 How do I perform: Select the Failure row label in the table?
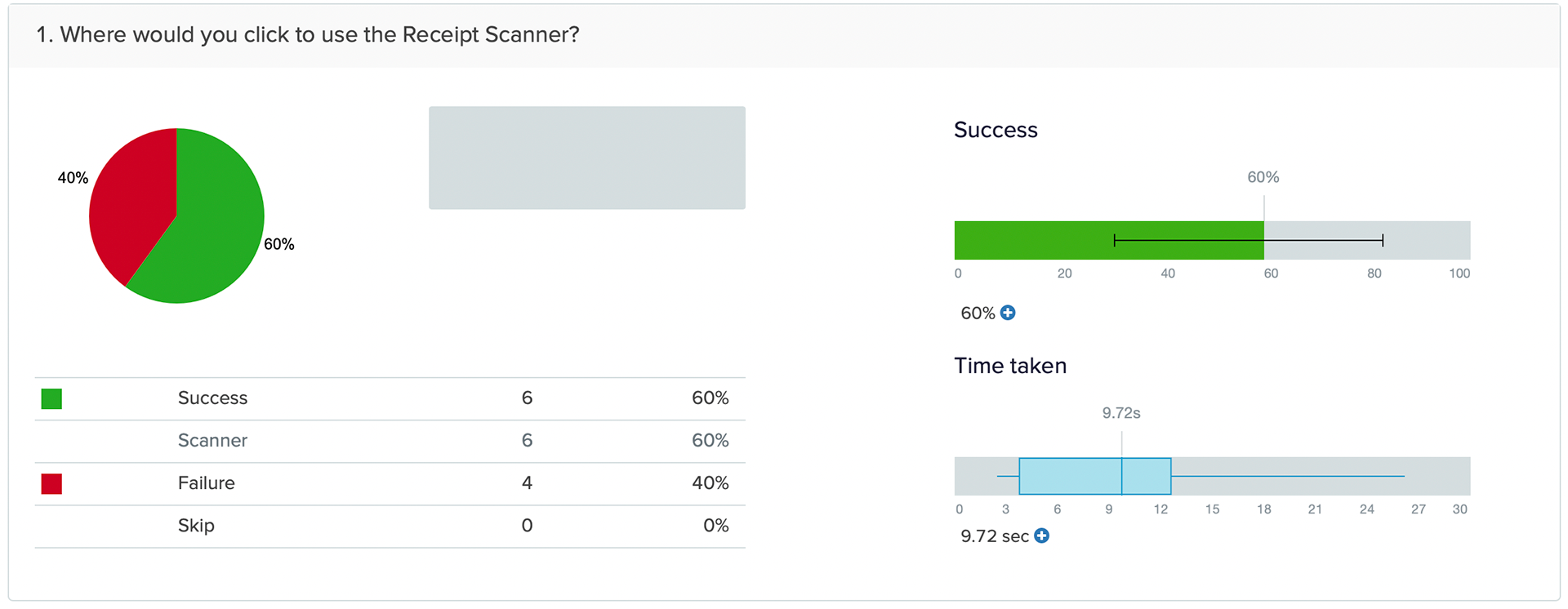pyautogui.click(x=206, y=482)
